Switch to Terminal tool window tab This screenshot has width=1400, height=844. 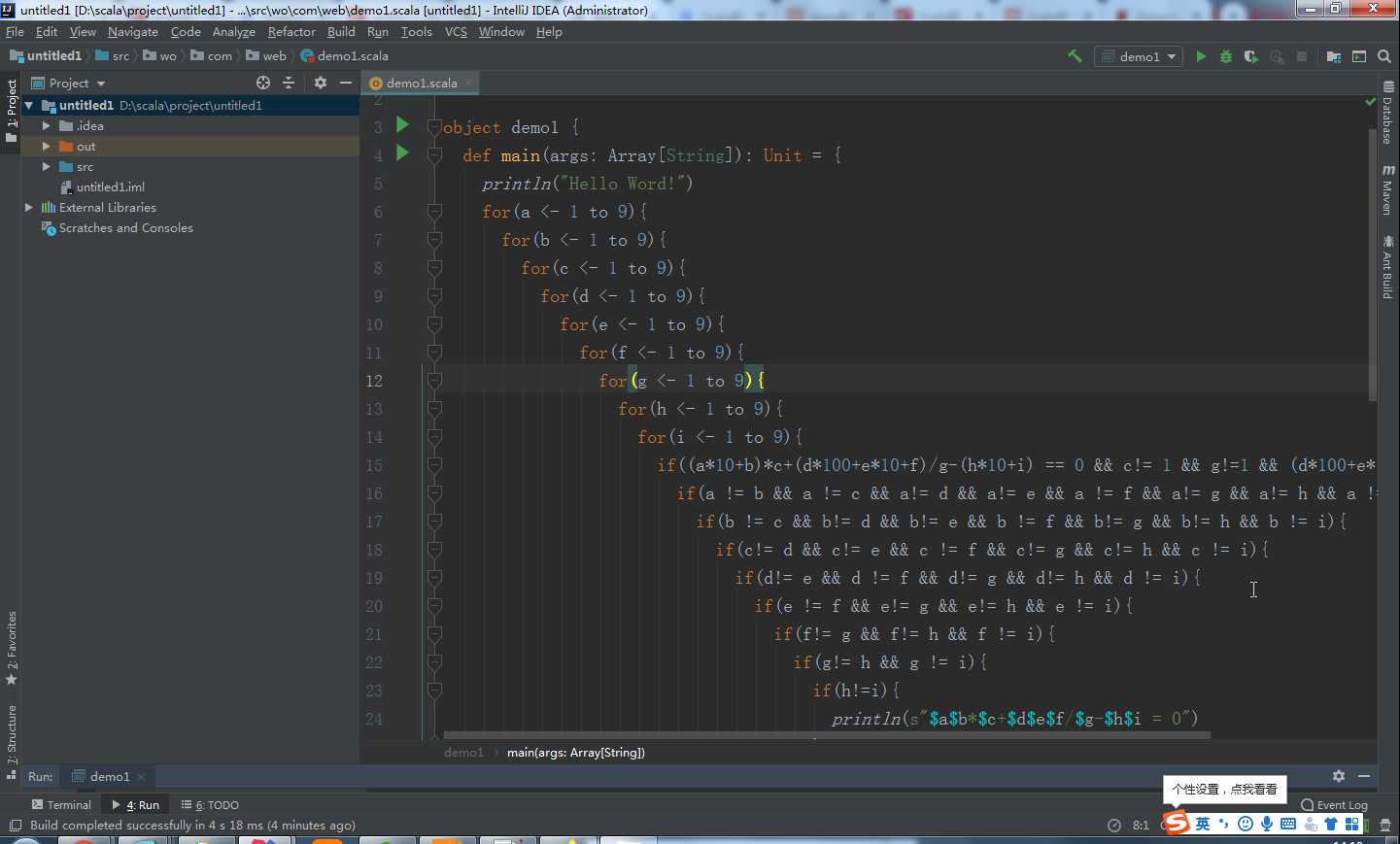61,804
